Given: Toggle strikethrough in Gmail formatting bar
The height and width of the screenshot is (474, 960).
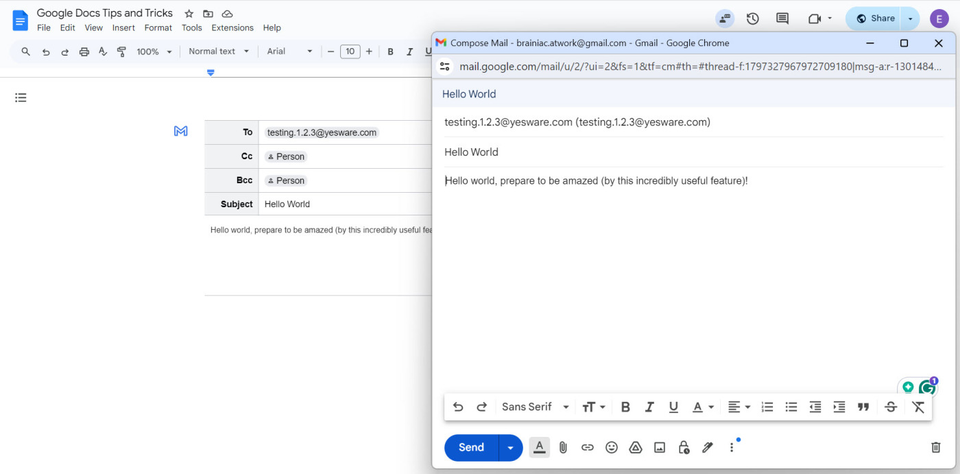Looking at the screenshot, I should click(891, 407).
